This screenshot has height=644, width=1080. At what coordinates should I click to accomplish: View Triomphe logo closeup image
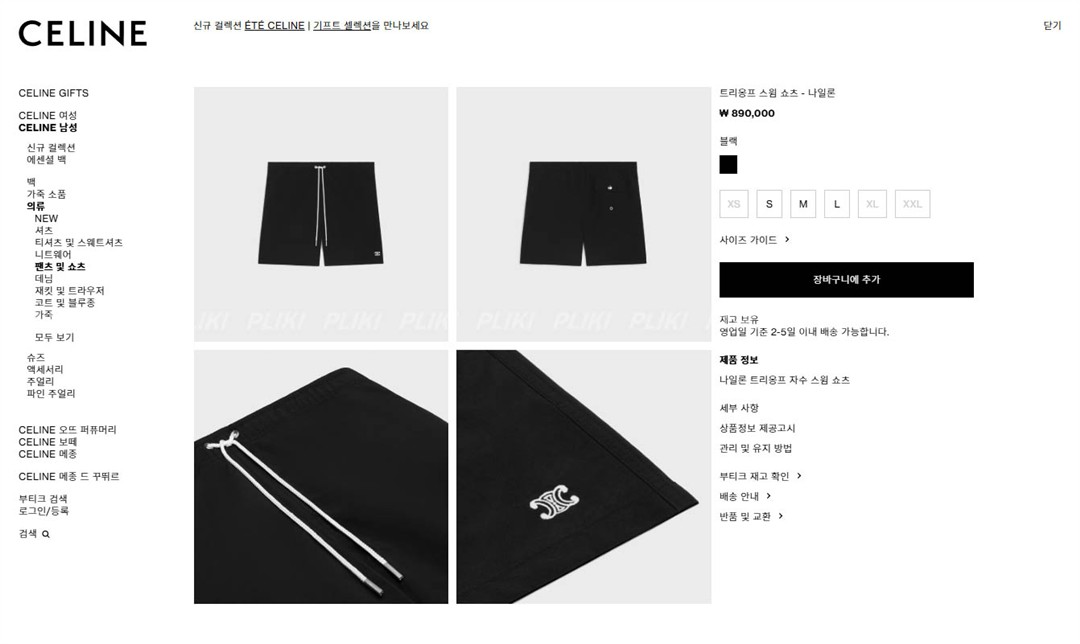(583, 477)
